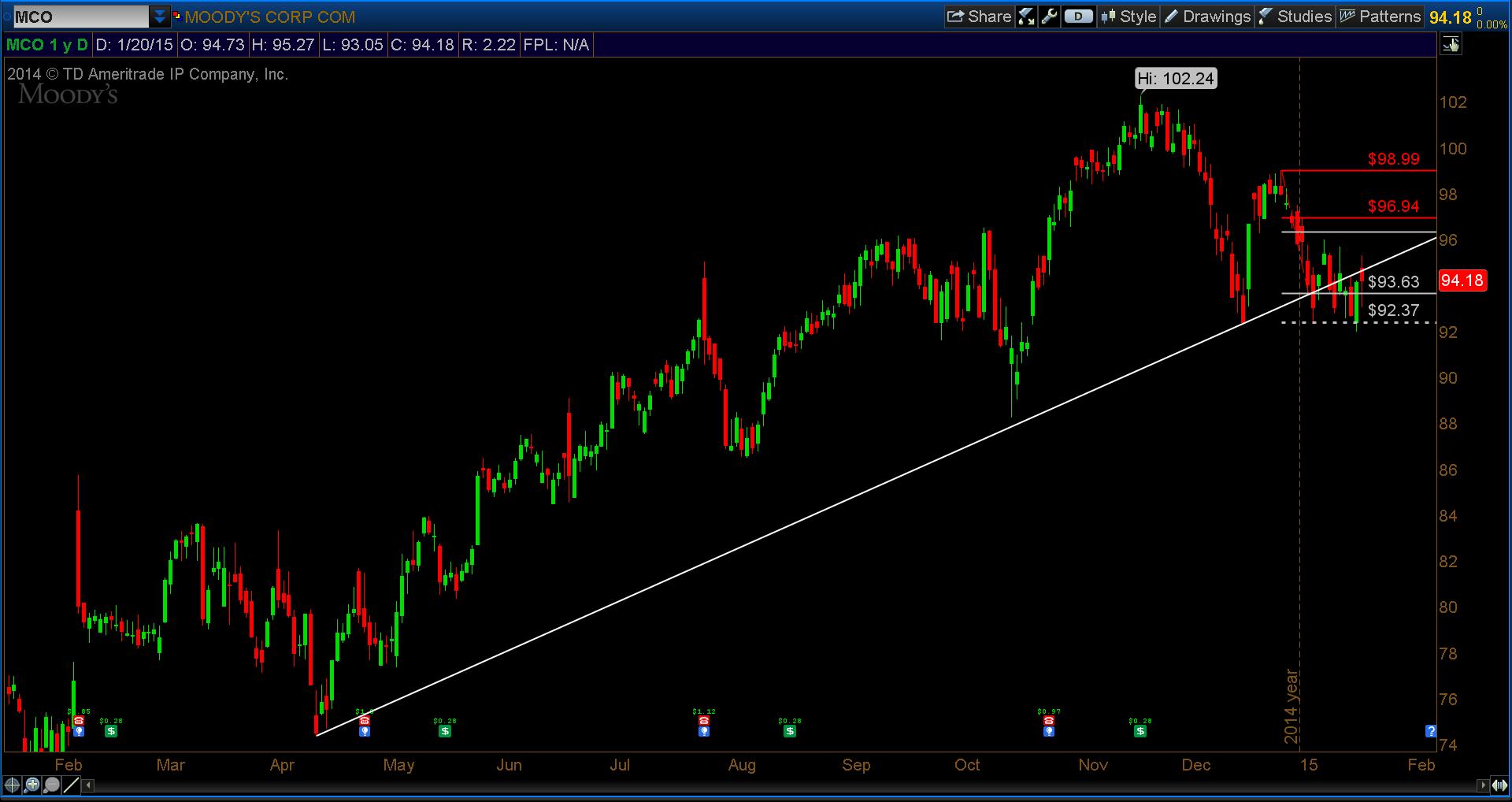Click the late April earnings phone icon
The width and height of the screenshot is (1512, 802).
point(364,721)
